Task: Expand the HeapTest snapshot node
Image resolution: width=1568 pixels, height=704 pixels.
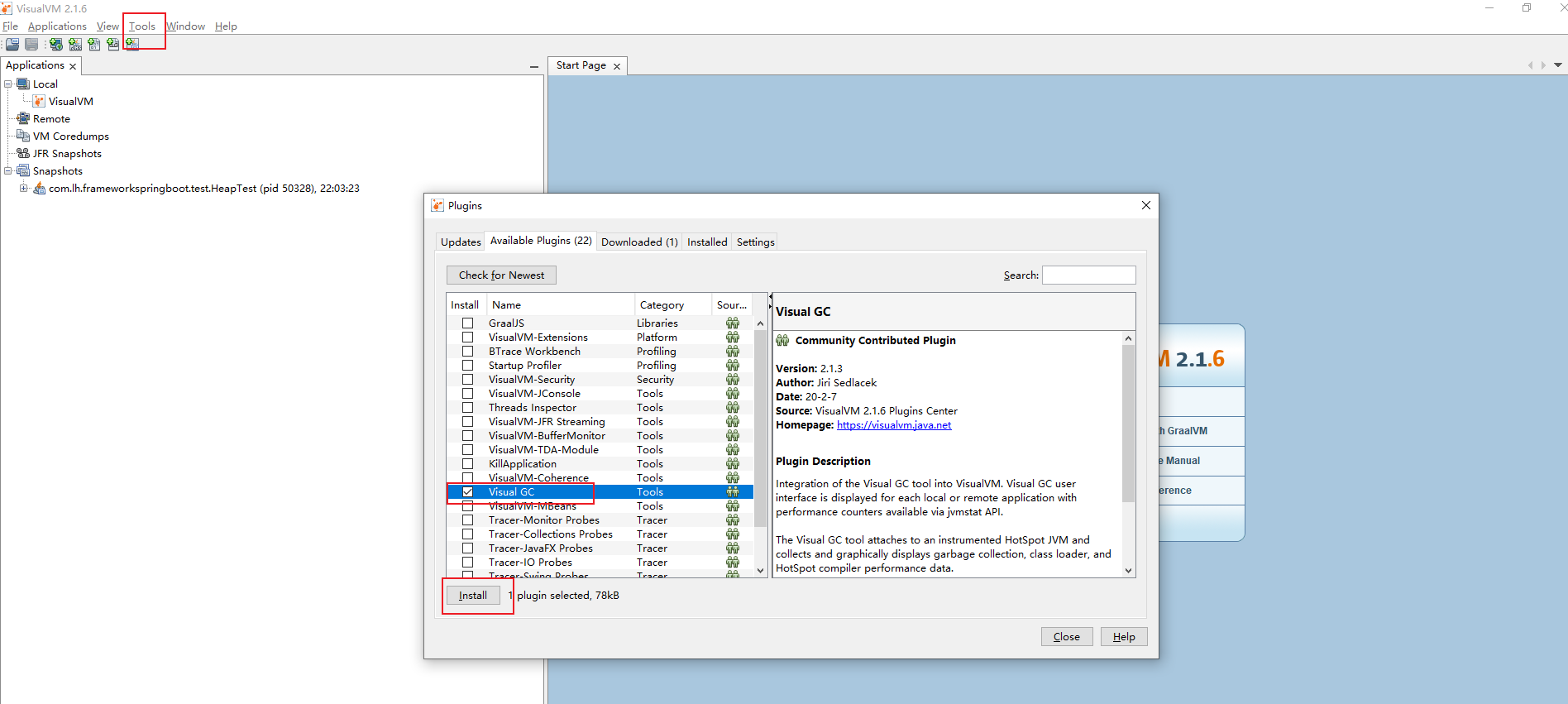Action: pyautogui.click(x=24, y=188)
